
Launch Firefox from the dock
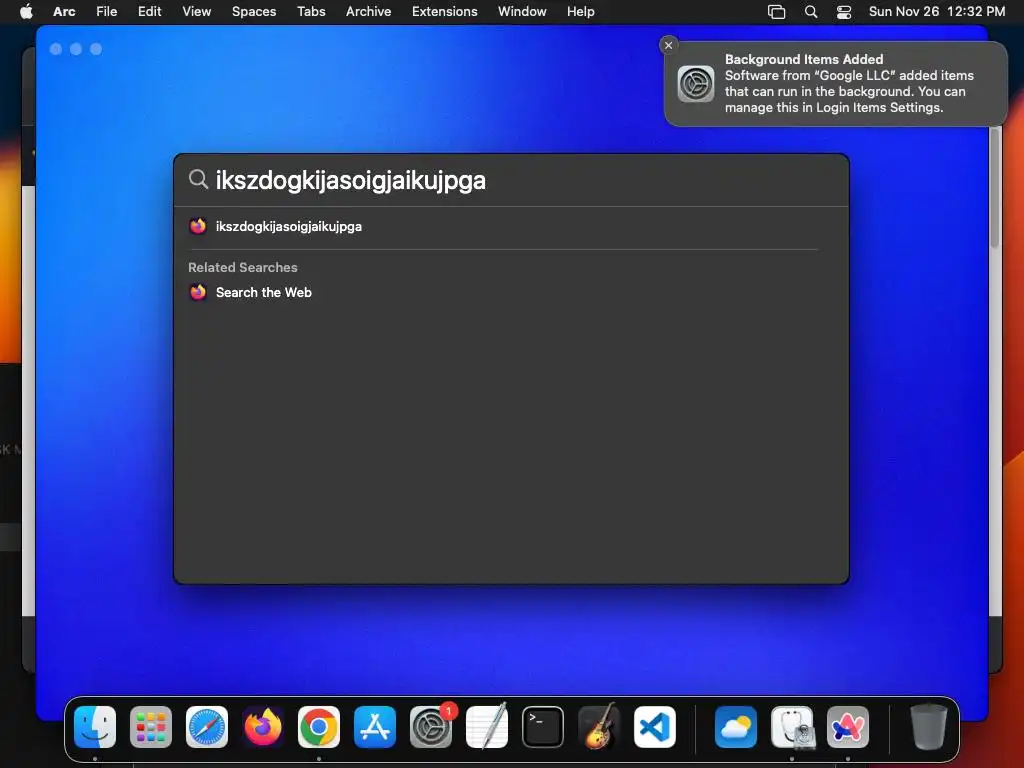[x=263, y=727]
